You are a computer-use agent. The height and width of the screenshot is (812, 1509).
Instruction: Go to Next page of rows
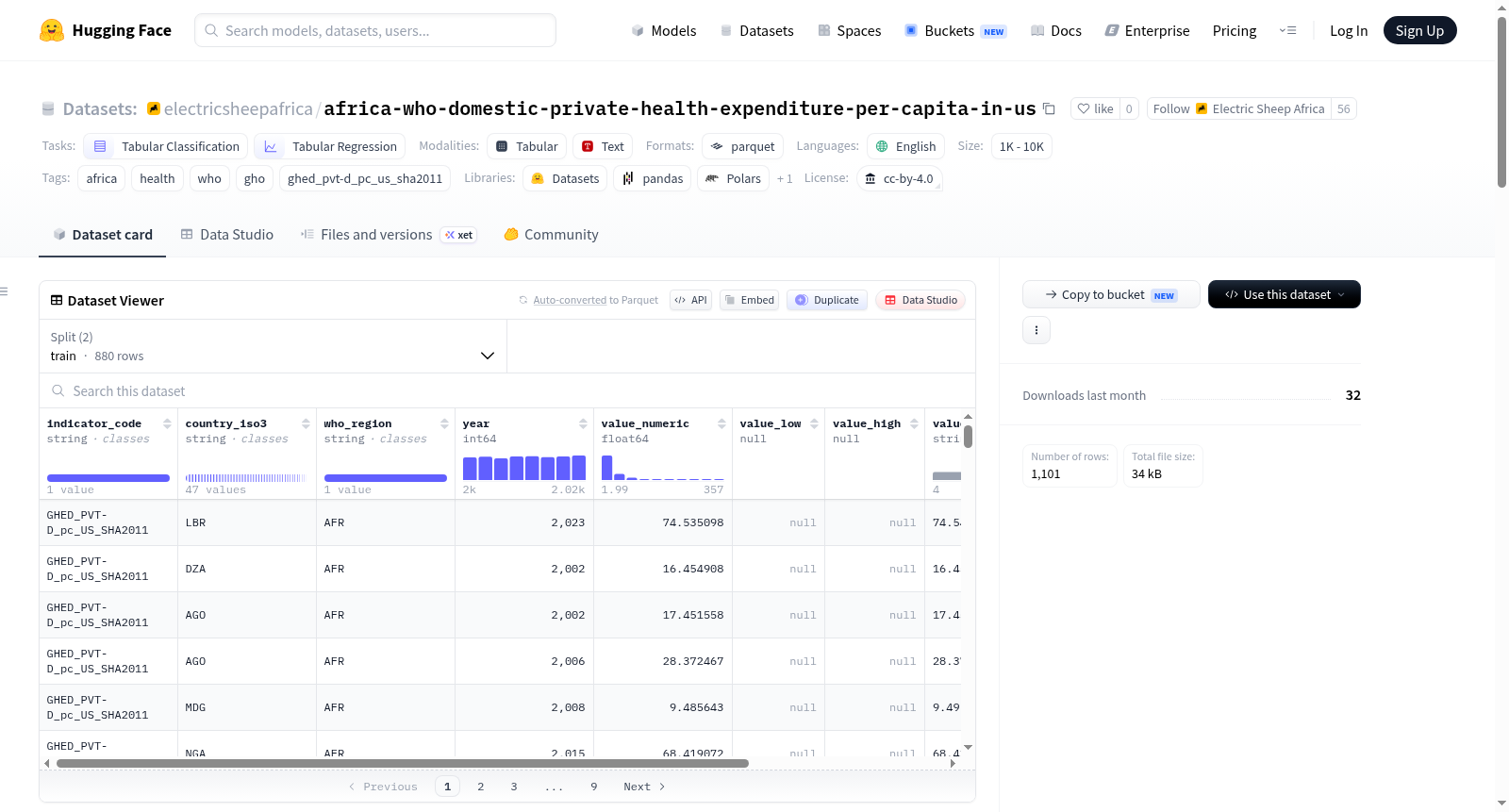(x=644, y=787)
